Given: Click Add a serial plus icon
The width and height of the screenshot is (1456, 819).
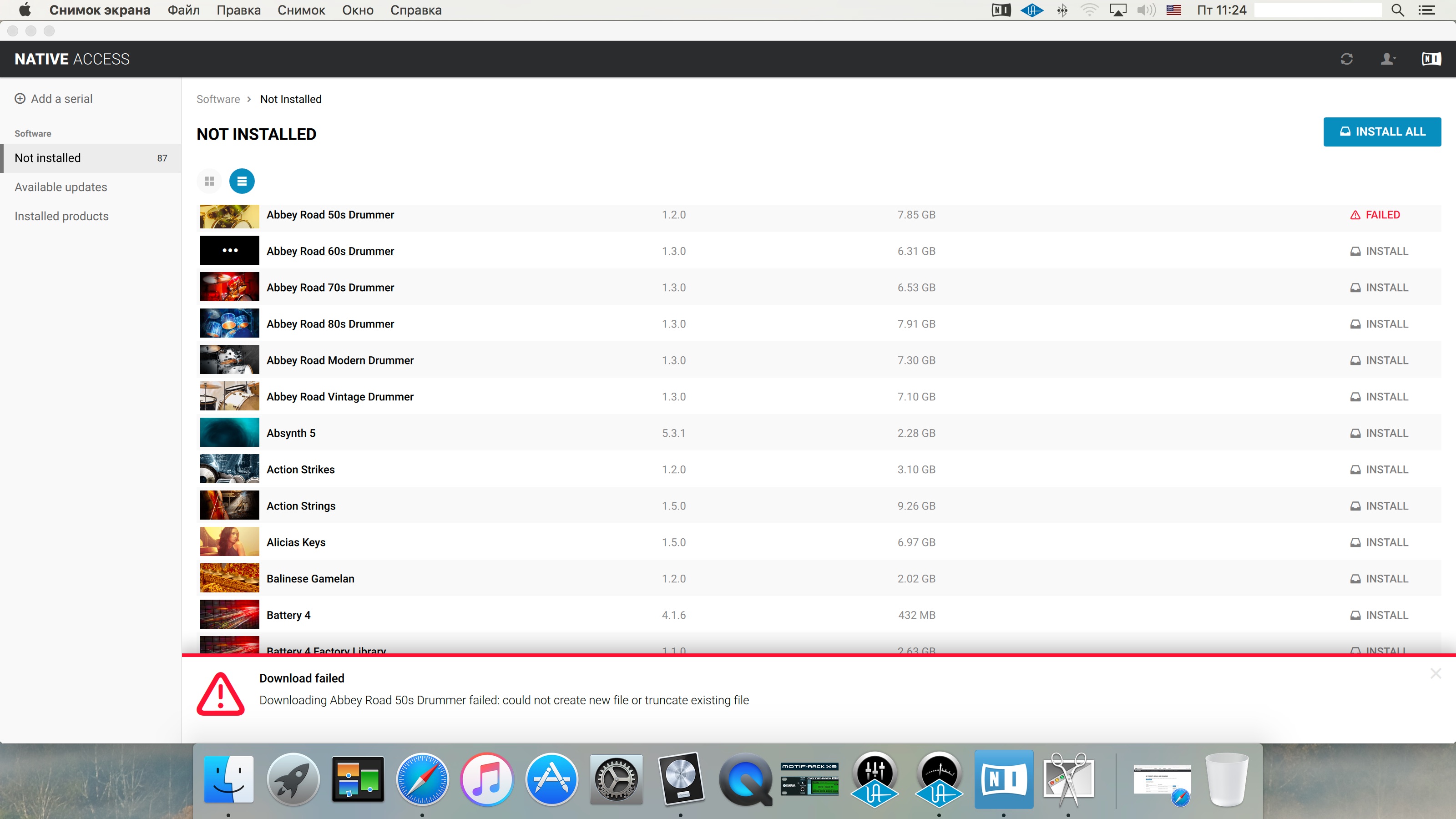Looking at the screenshot, I should click(x=20, y=98).
